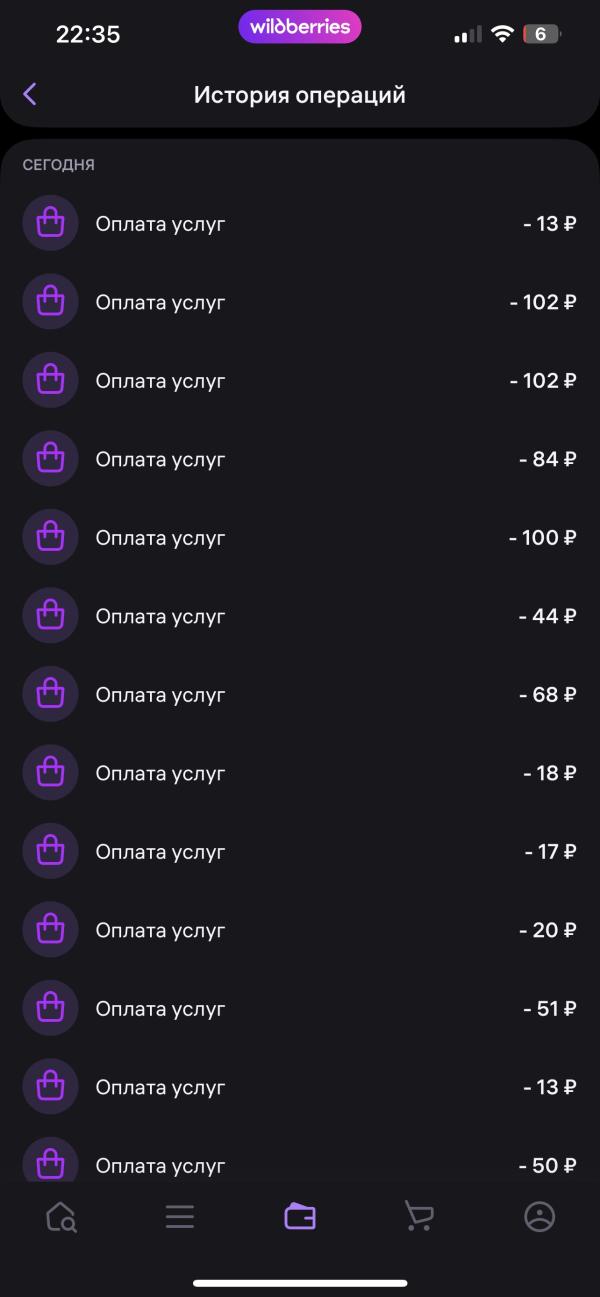Image resolution: width=600 pixels, height=1297 pixels.
Task: Open the shopping cart tab
Action: tap(419, 1216)
